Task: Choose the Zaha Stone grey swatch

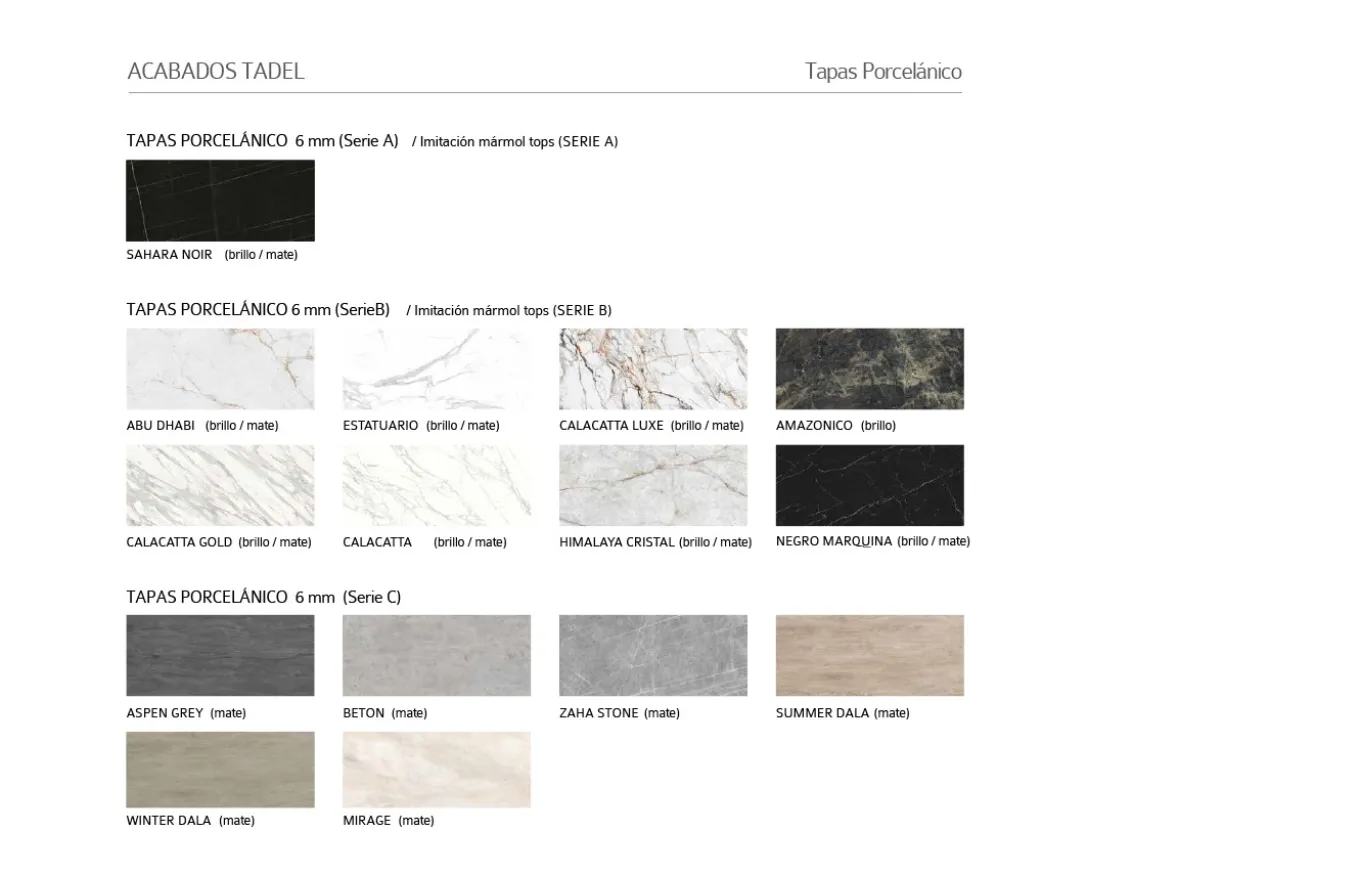Action: 653,656
